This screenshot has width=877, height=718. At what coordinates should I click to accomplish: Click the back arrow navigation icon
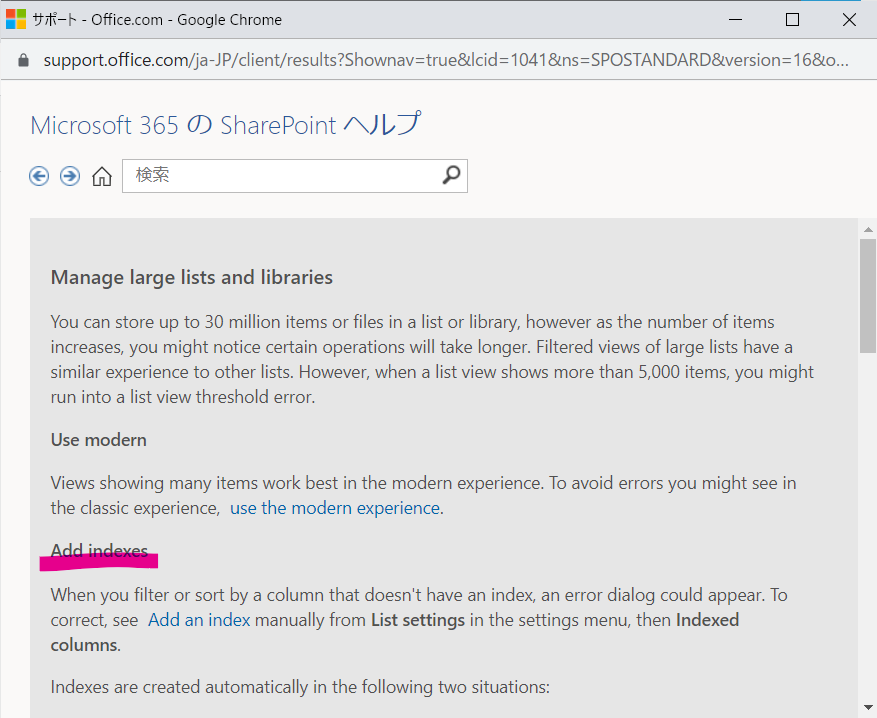click(x=39, y=176)
